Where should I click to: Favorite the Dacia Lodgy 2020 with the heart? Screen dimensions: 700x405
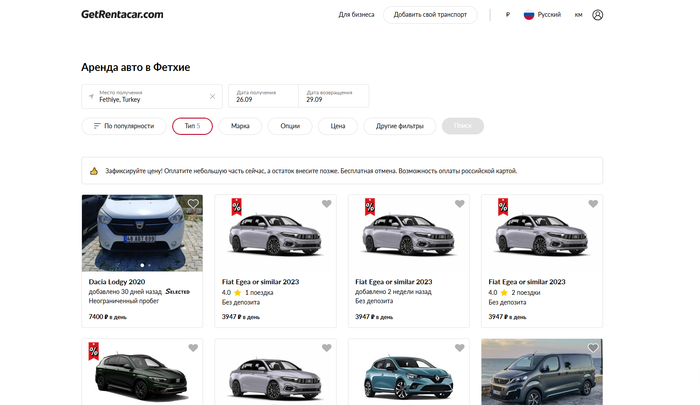point(193,204)
